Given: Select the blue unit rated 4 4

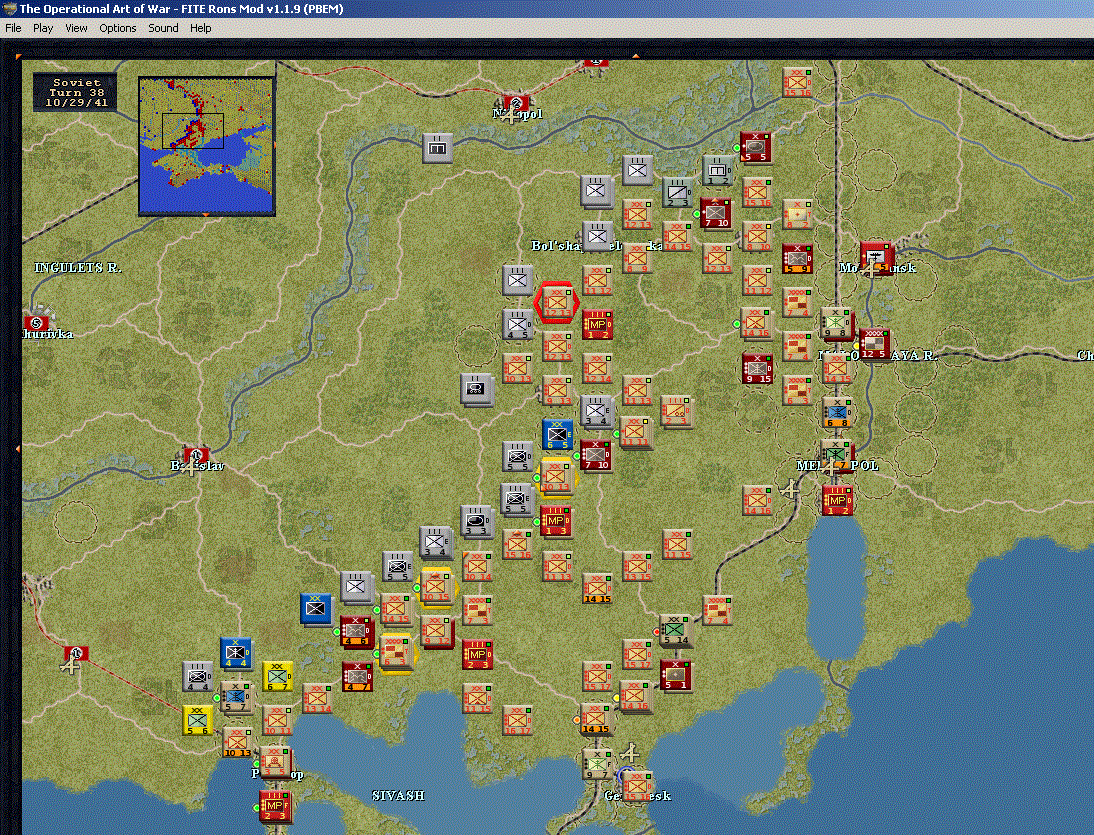Looking at the screenshot, I should pos(235,653).
